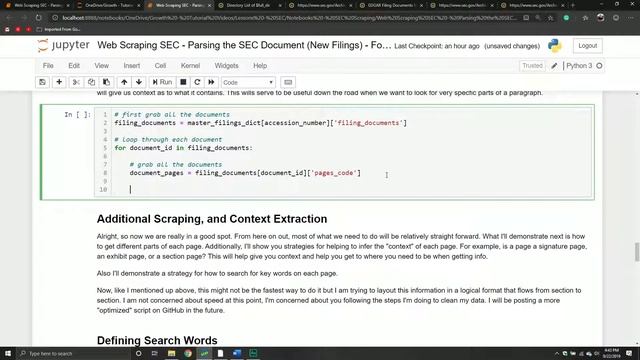The image size is (640, 360).
Task: Click the localhost address bar
Action: tap(289, 18)
